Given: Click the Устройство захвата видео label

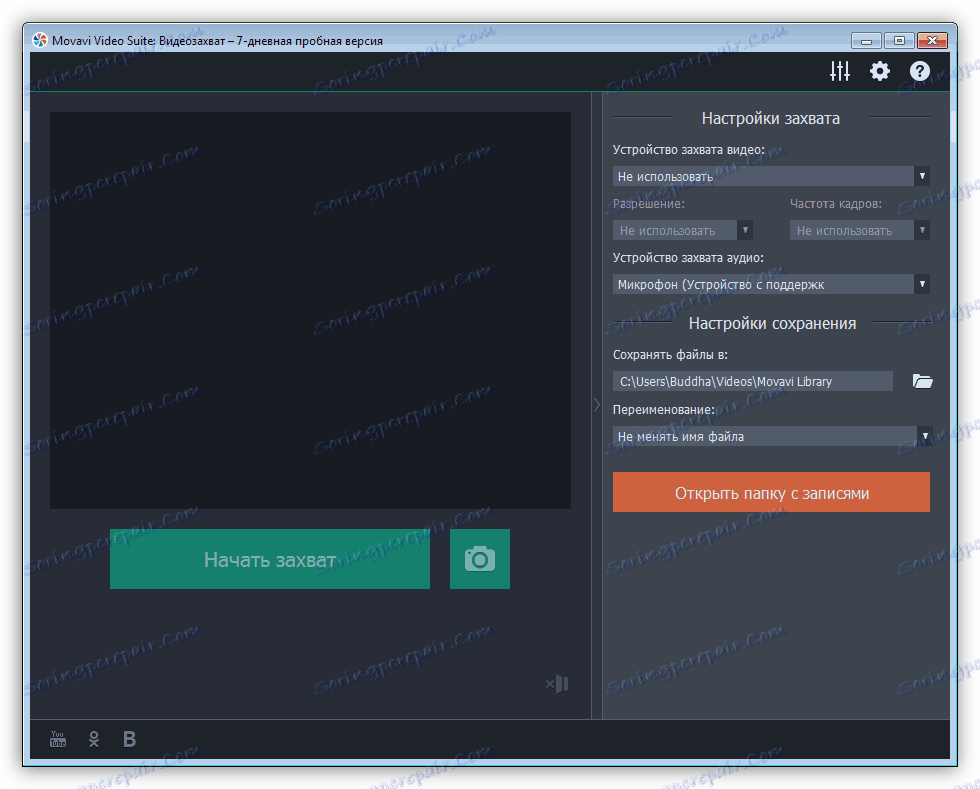Looking at the screenshot, I should [x=688, y=150].
